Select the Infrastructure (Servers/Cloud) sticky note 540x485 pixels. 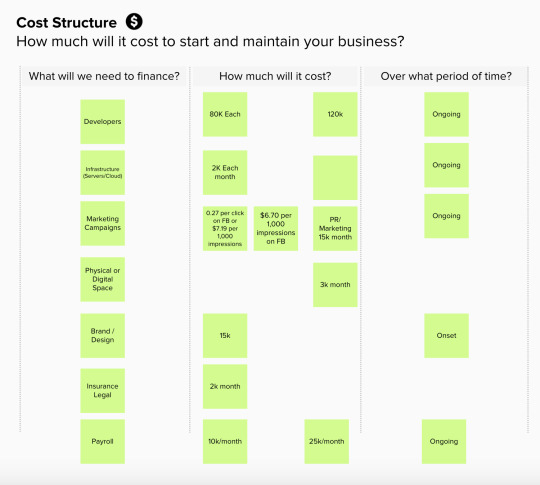click(102, 173)
